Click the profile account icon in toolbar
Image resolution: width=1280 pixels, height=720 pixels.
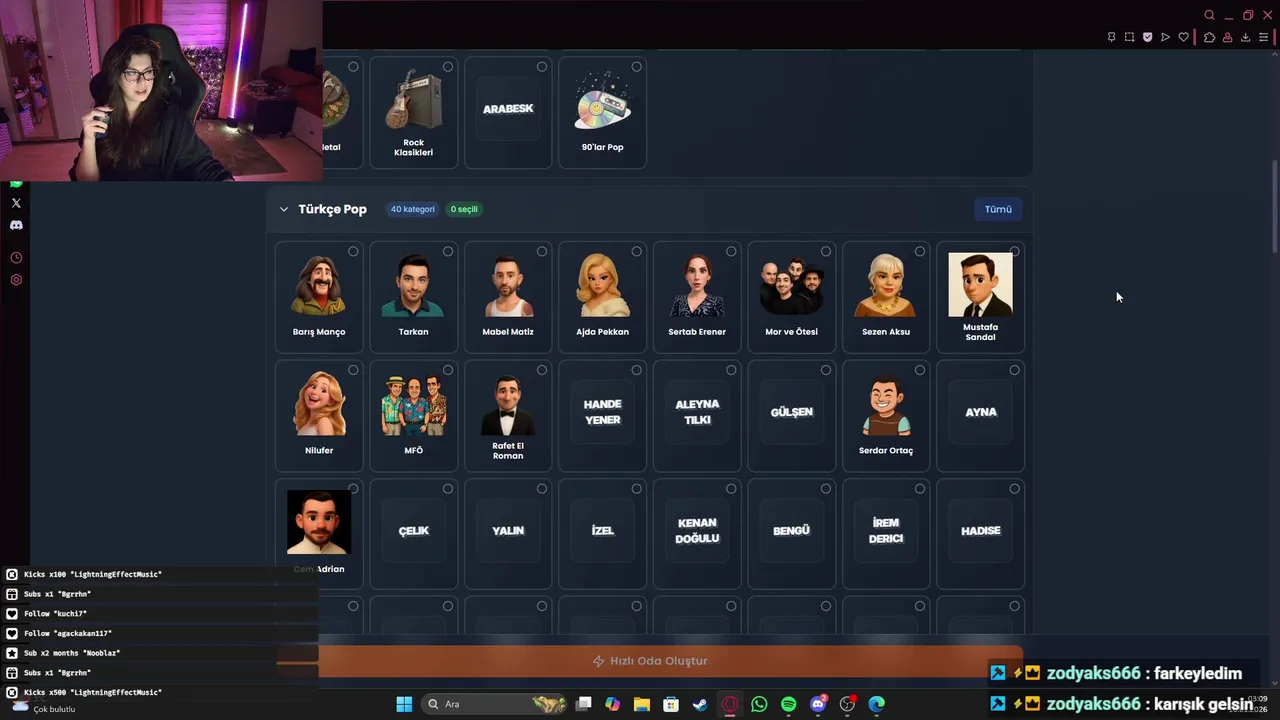tap(1227, 37)
